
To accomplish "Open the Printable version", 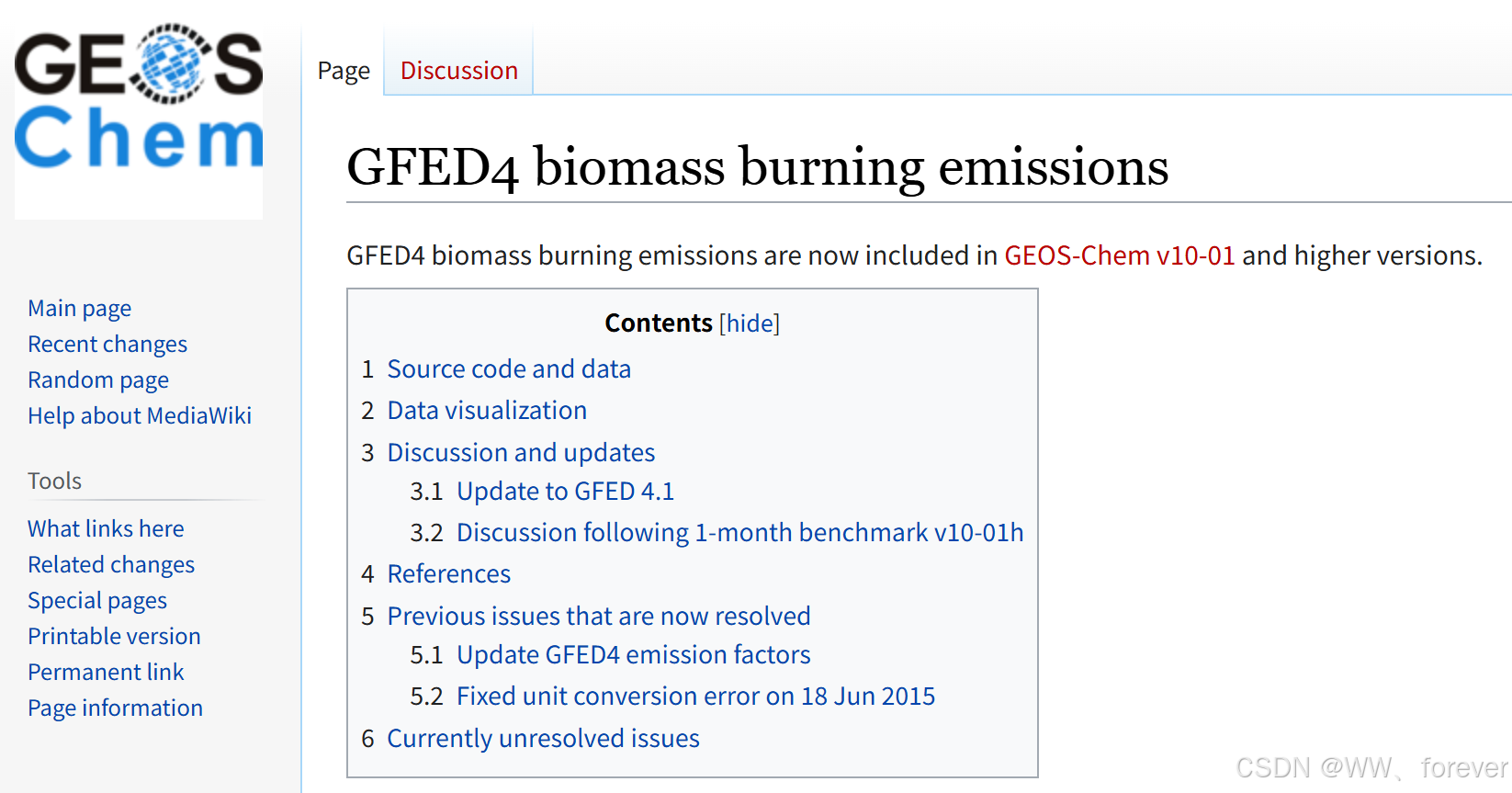I will 114,636.
